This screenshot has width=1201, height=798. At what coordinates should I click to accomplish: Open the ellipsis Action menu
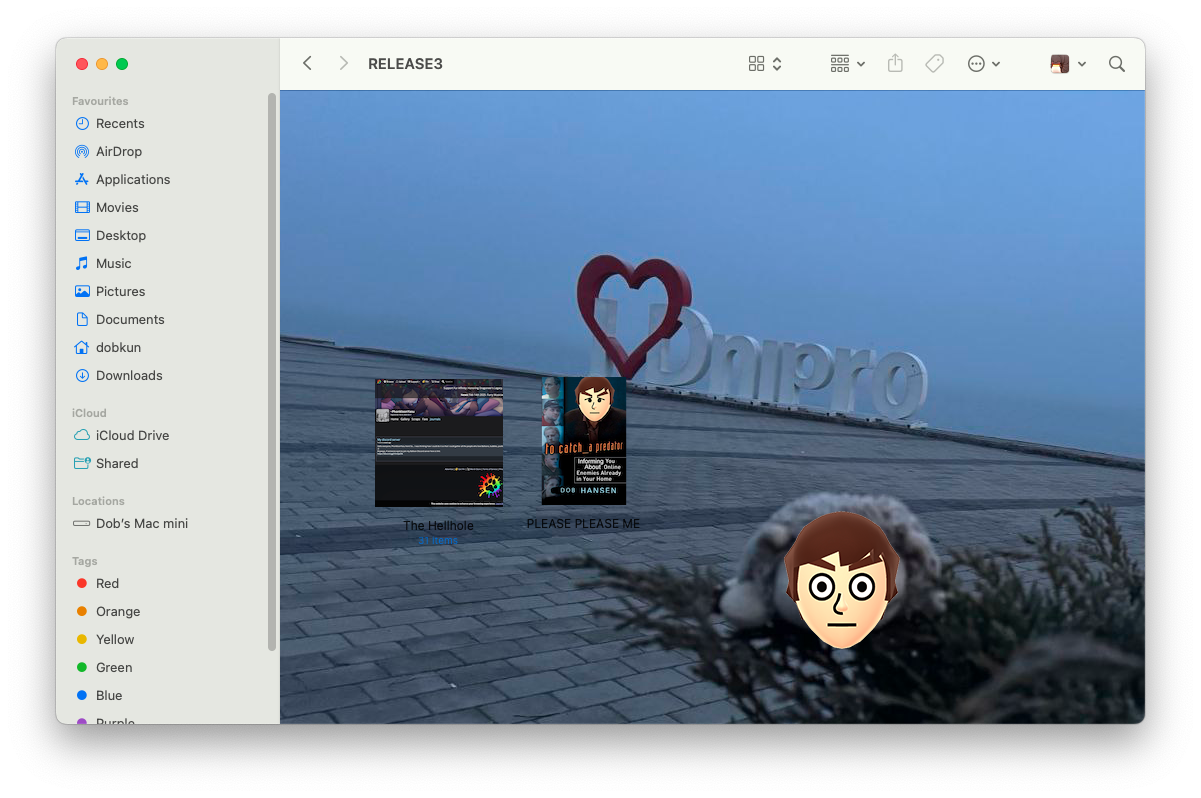(984, 64)
